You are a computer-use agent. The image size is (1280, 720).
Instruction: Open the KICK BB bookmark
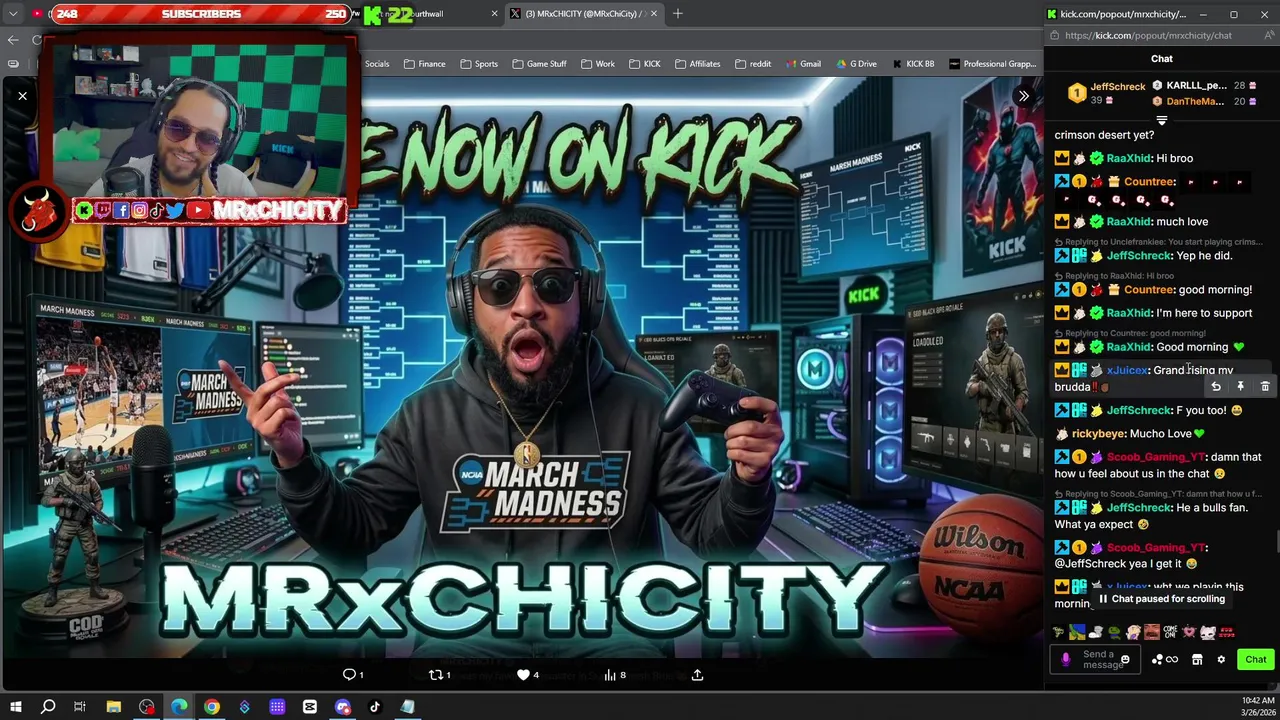[912, 64]
